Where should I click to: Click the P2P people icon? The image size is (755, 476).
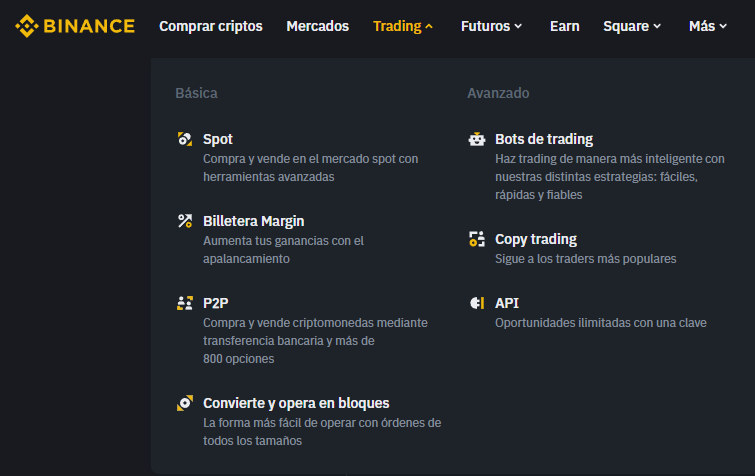[x=184, y=303]
